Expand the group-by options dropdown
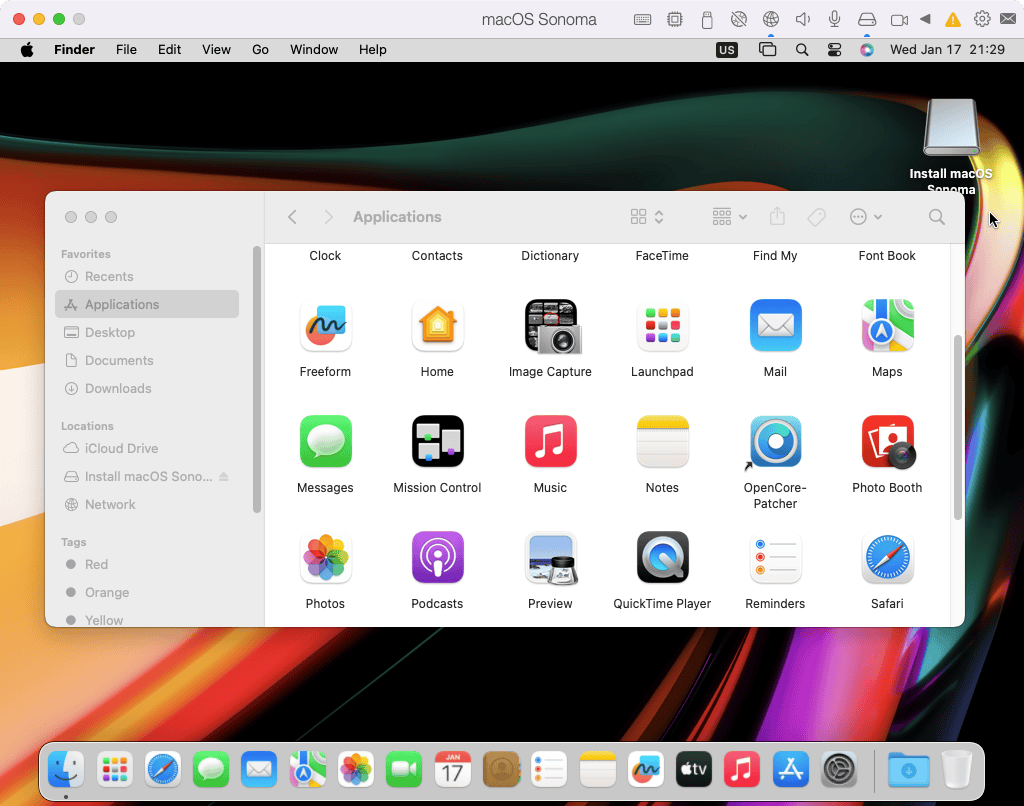 [x=729, y=217]
